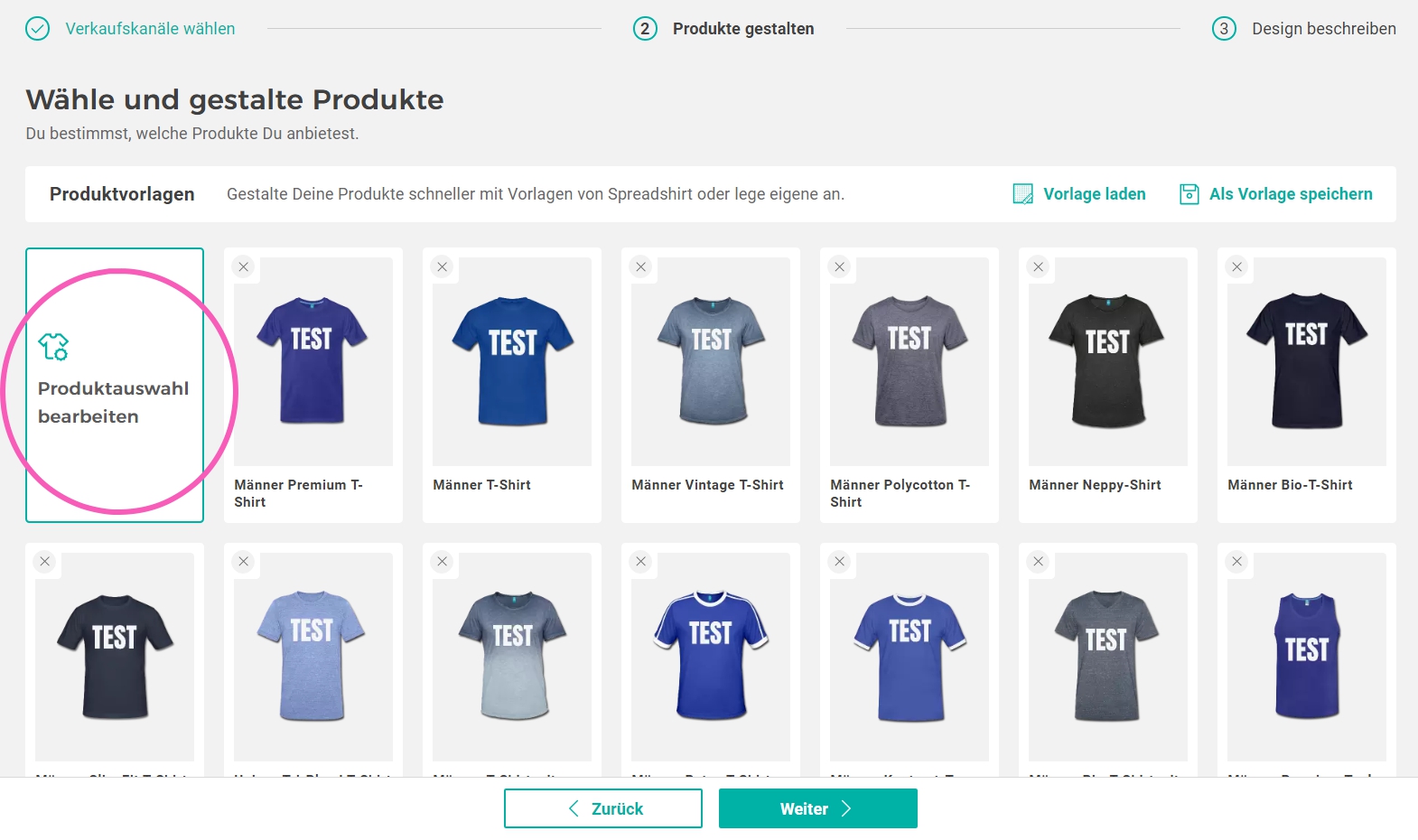Viewport: 1418px width, 840px height.
Task: Click the Produktauswahl bearbeiten shirt icon
Action: point(53,347)
